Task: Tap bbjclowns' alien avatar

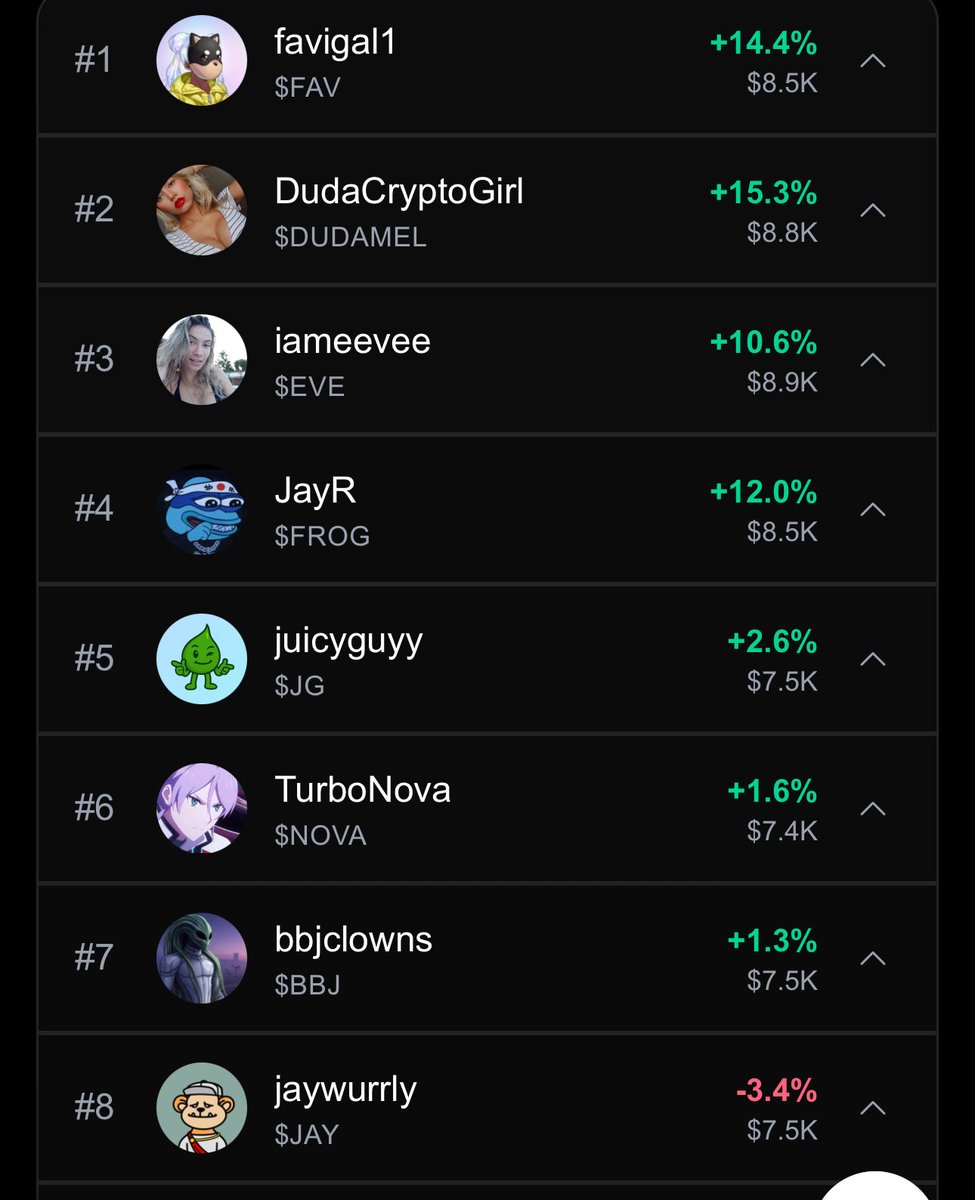Action: [201, 957]
